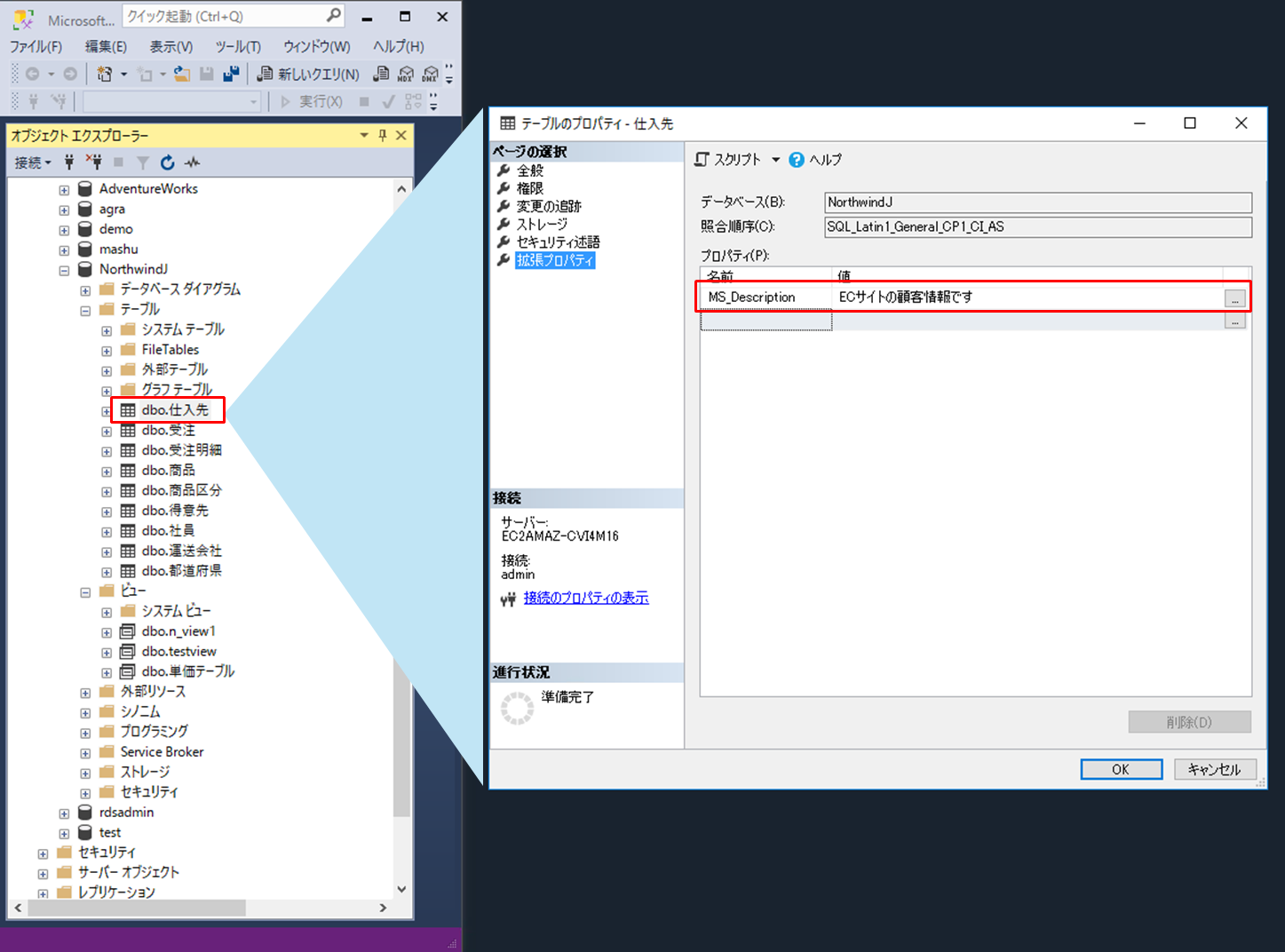Open the スクリプト dropdown arrow
Viewport: 1285px width, 952px height.
click(775, 160)
